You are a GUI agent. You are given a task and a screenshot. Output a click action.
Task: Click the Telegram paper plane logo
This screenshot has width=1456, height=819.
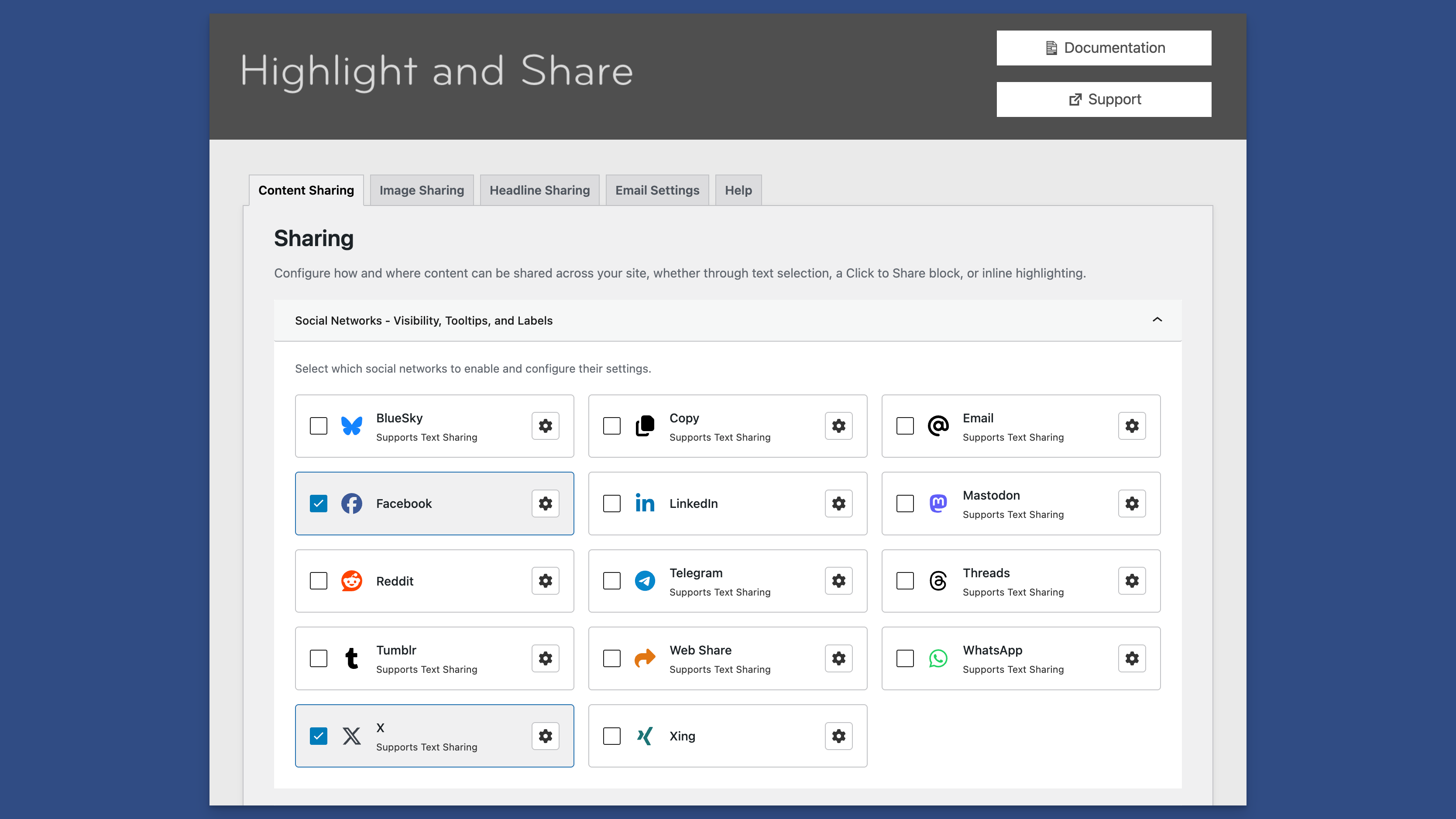(645, 580)
